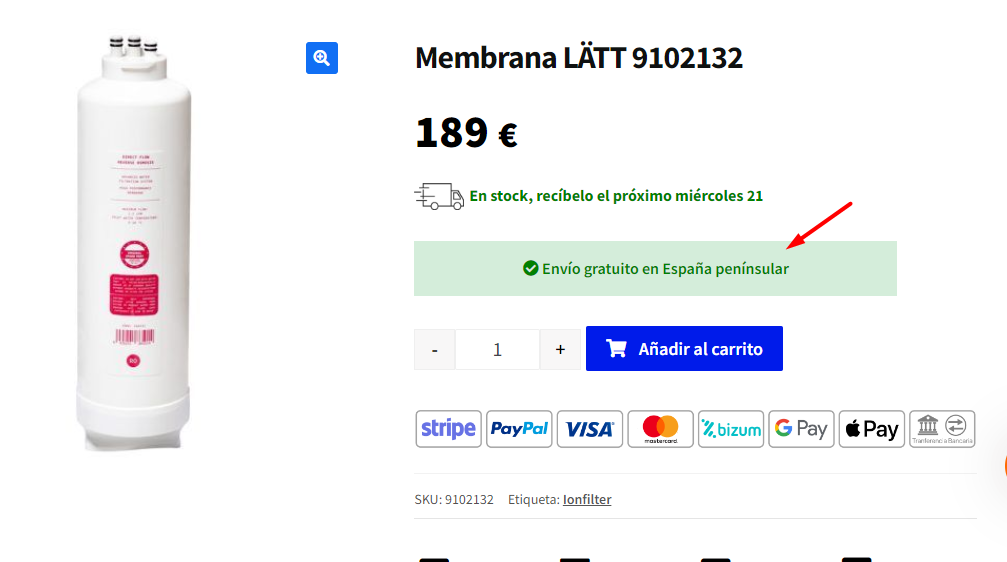
Task: Decrease quantity with the minus button
Action: coord(435,349)
